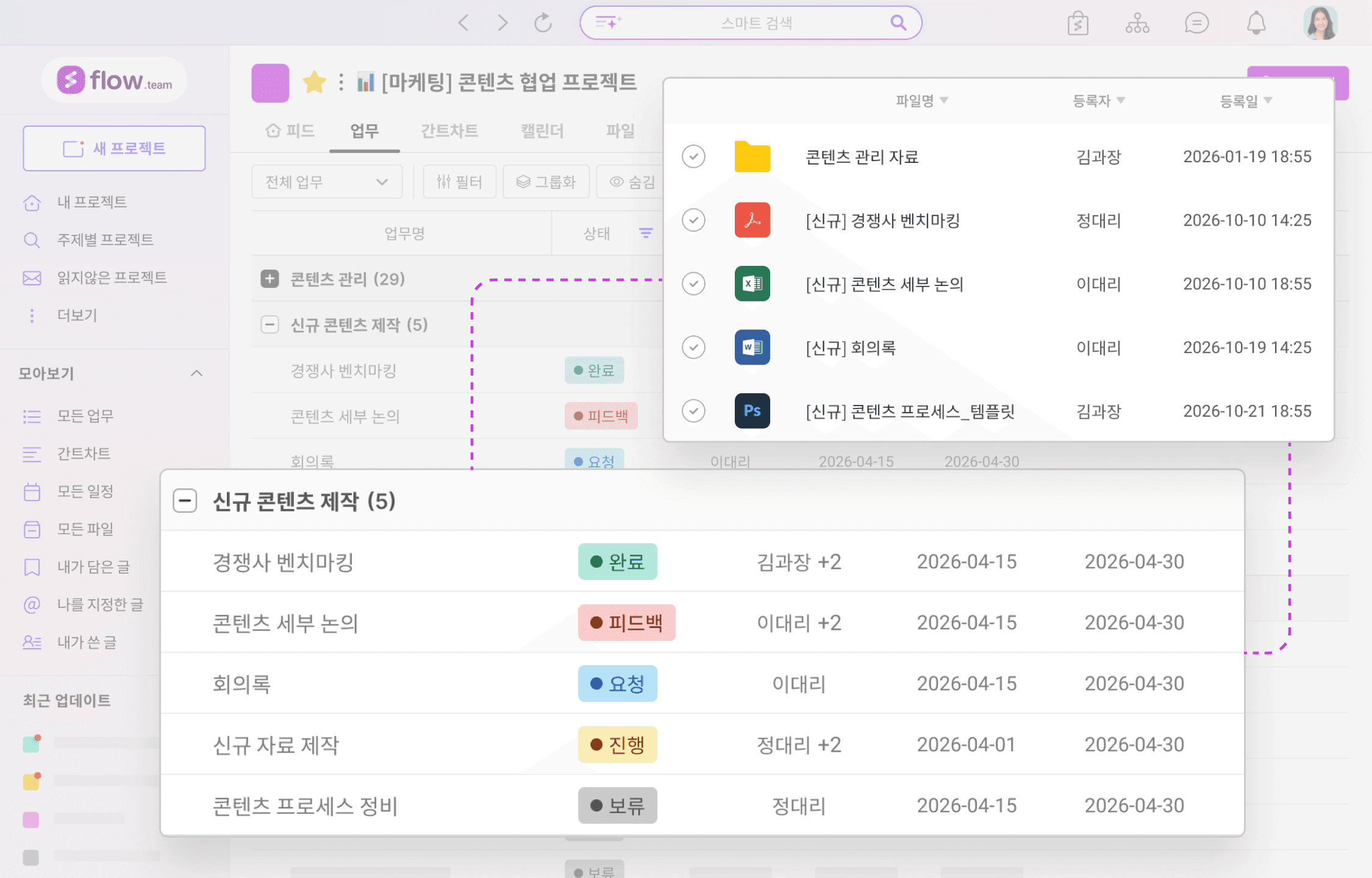Open the 캘린더 tab
Screen dimensions: 1372x878
point(541,130)
